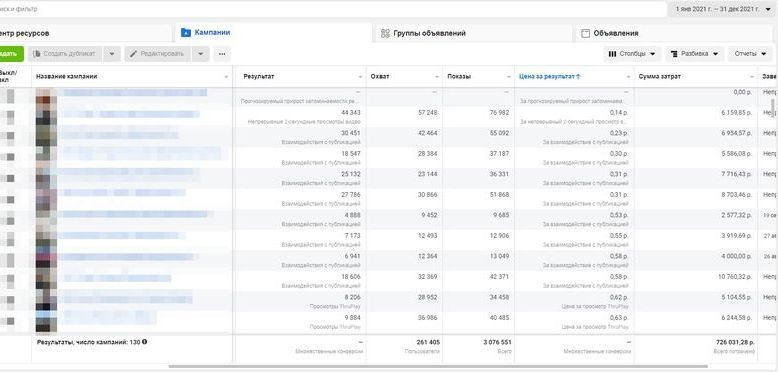Open the Отчеты reports dropdown
778x372 pixels.
(749, 54)
